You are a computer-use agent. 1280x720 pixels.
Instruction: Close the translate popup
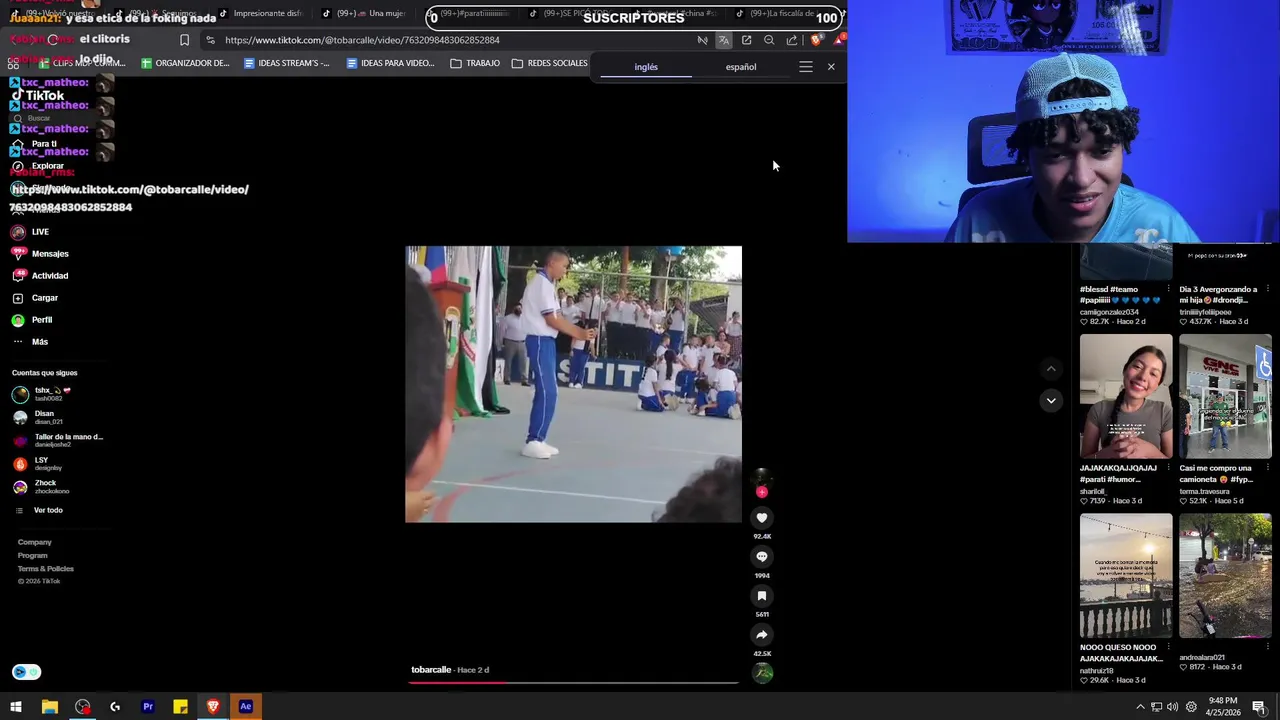click(x=831, y=67)
